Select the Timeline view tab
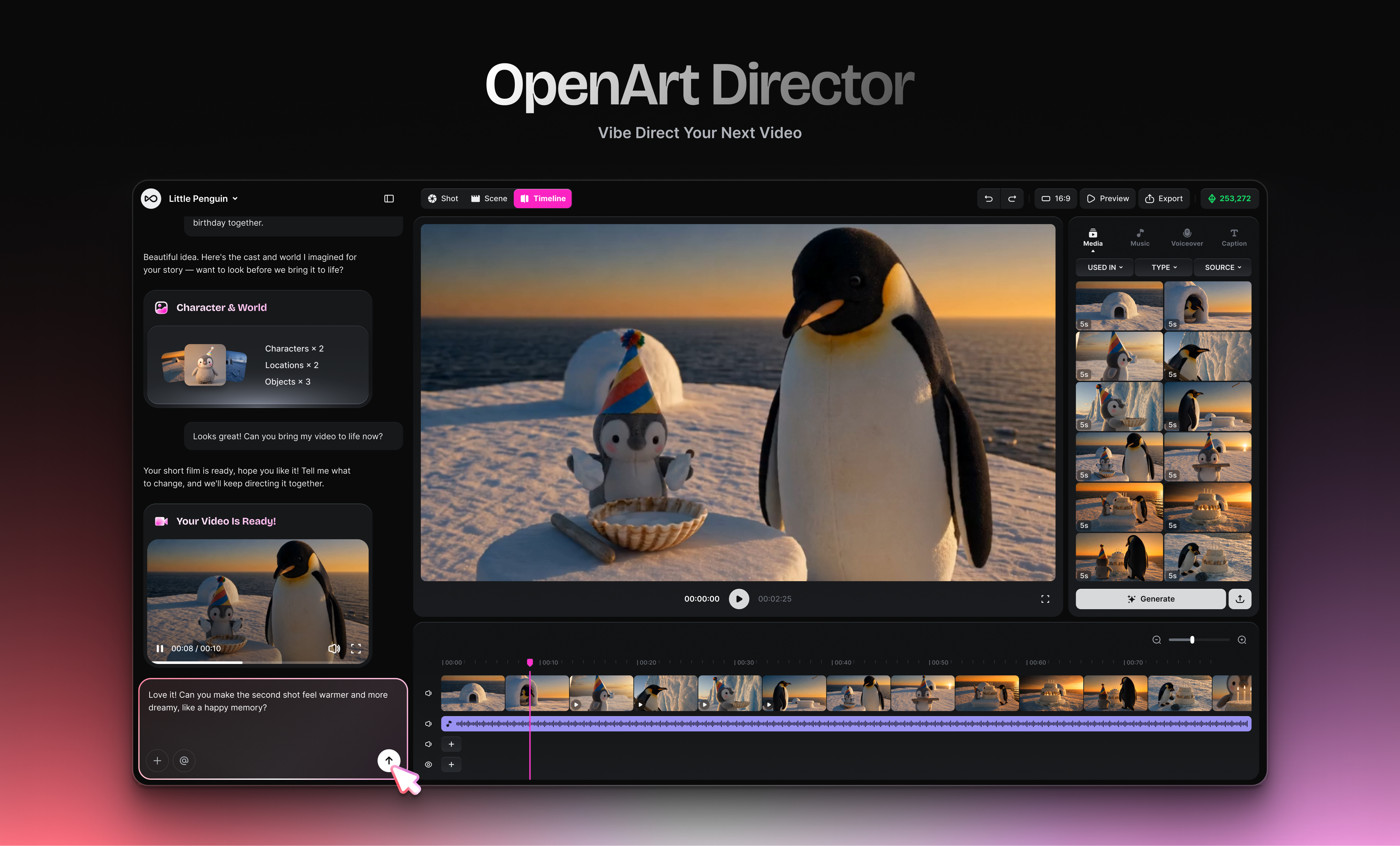Image resolution: width=1400 pixels, height=846 pixels. tap(542, 198)
